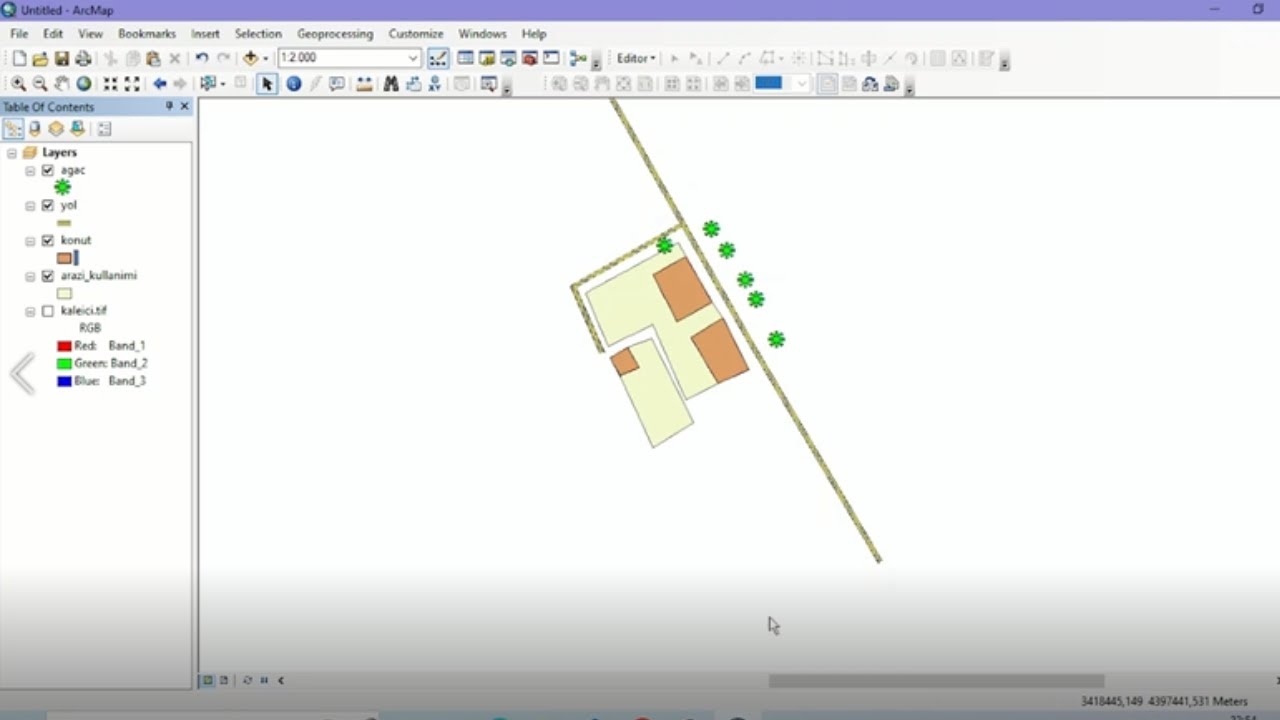This screenshot has width=1280, height=720.
Task: Toggle the konut layer visibility checkbox
Action: [47, 240]
